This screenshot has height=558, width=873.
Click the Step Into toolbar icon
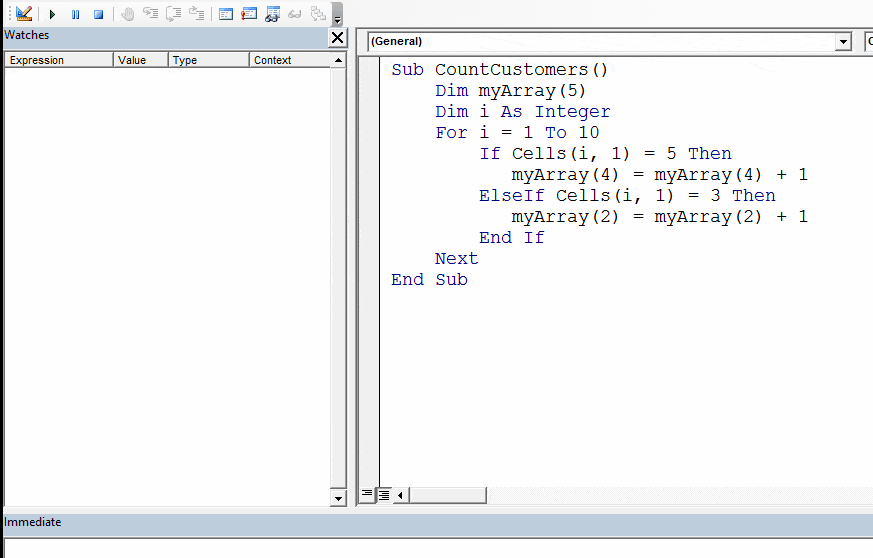tap(150, 13)
